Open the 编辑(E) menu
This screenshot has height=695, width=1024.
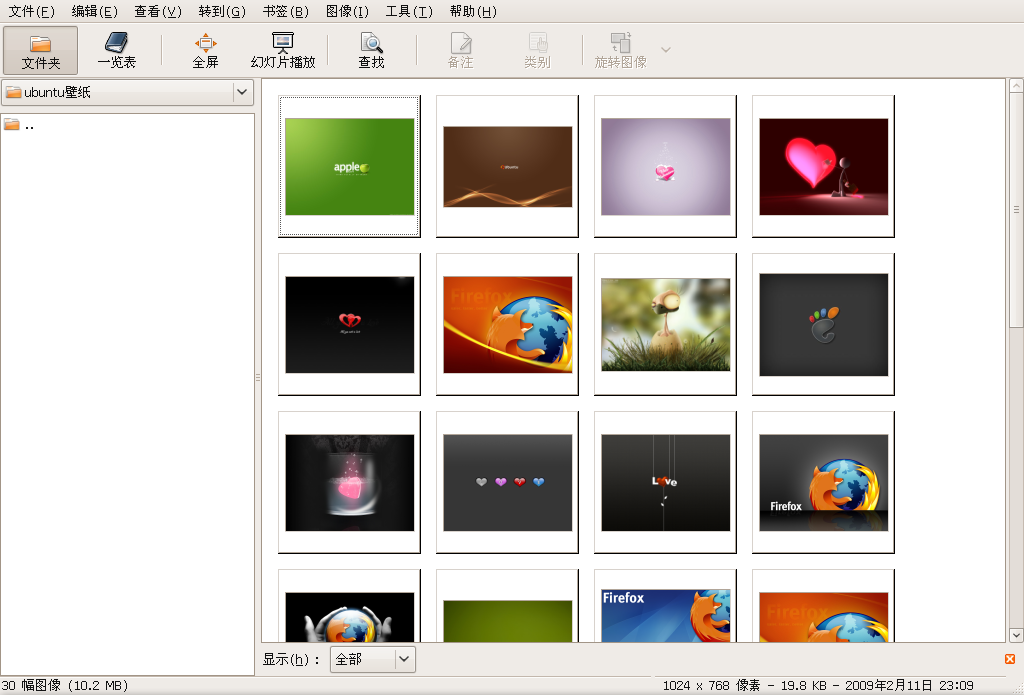[95, 11]
